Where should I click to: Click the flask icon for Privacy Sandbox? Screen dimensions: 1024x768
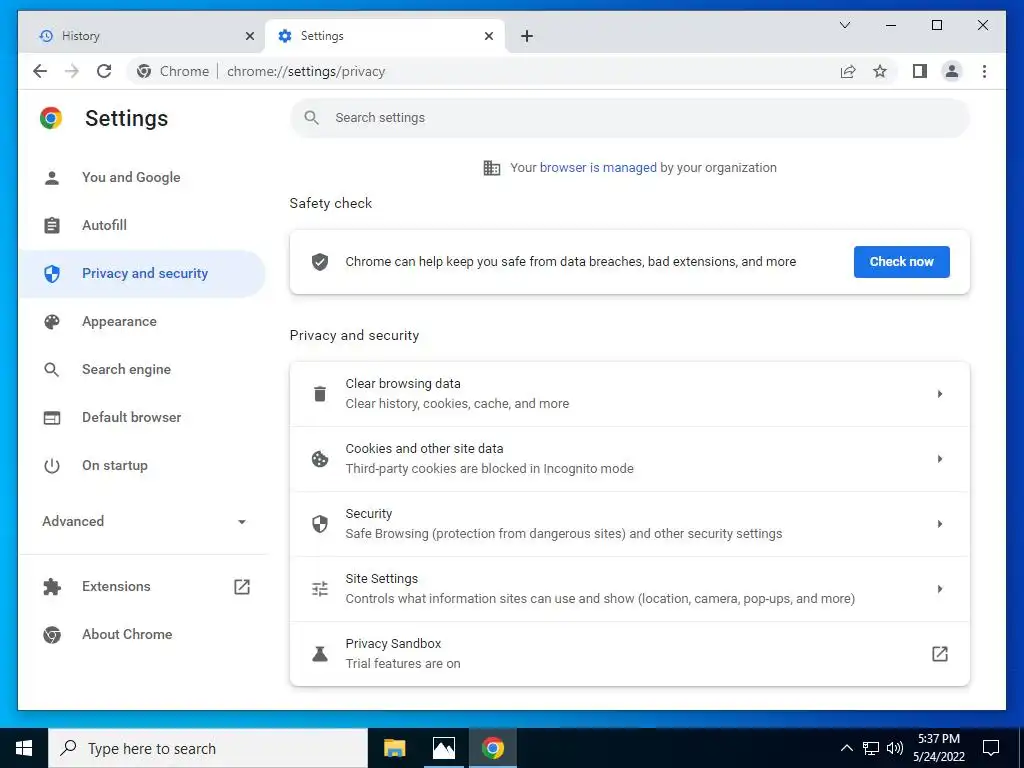click(320, 654)
